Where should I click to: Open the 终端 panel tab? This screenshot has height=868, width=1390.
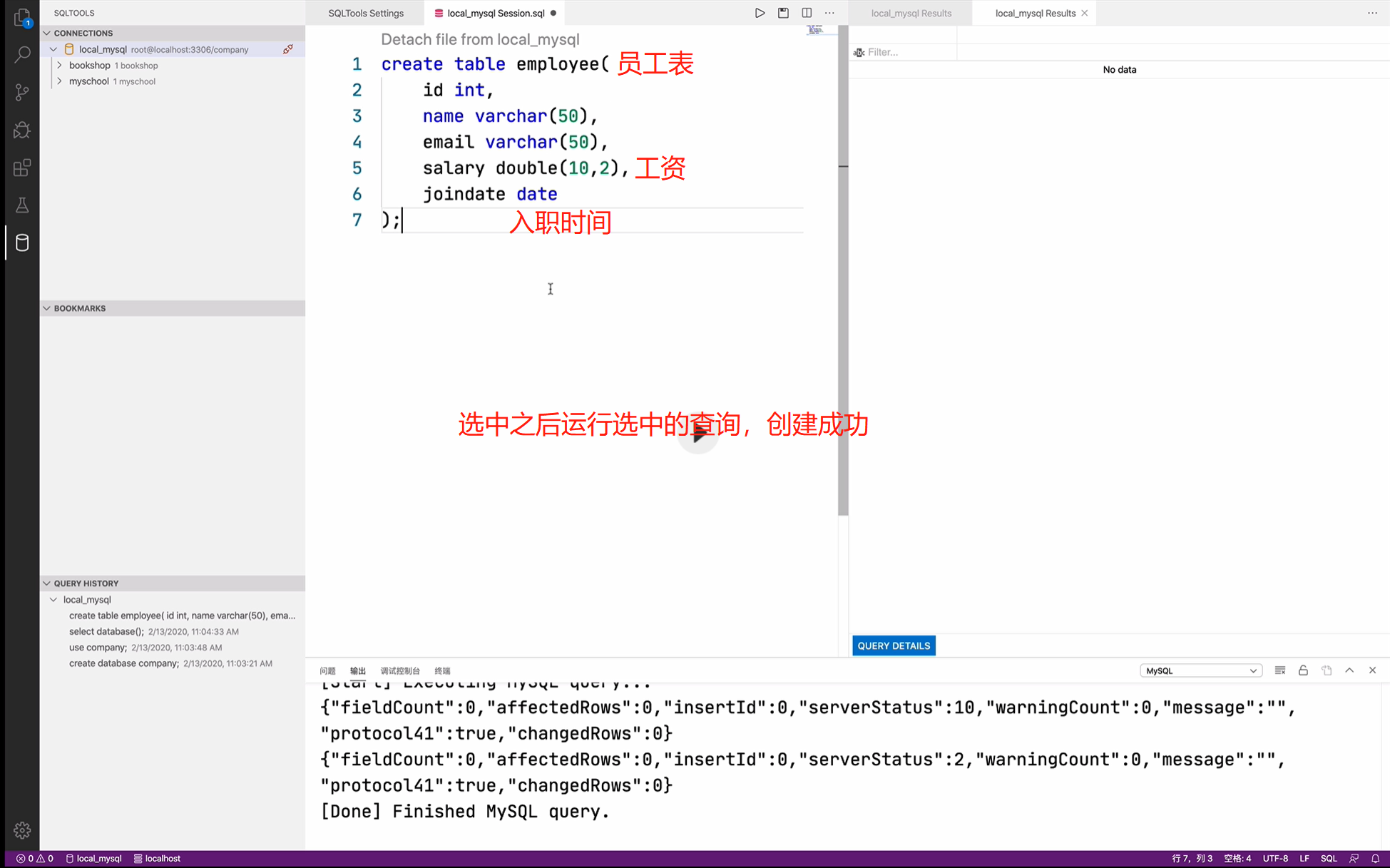[x=442, y=670]
